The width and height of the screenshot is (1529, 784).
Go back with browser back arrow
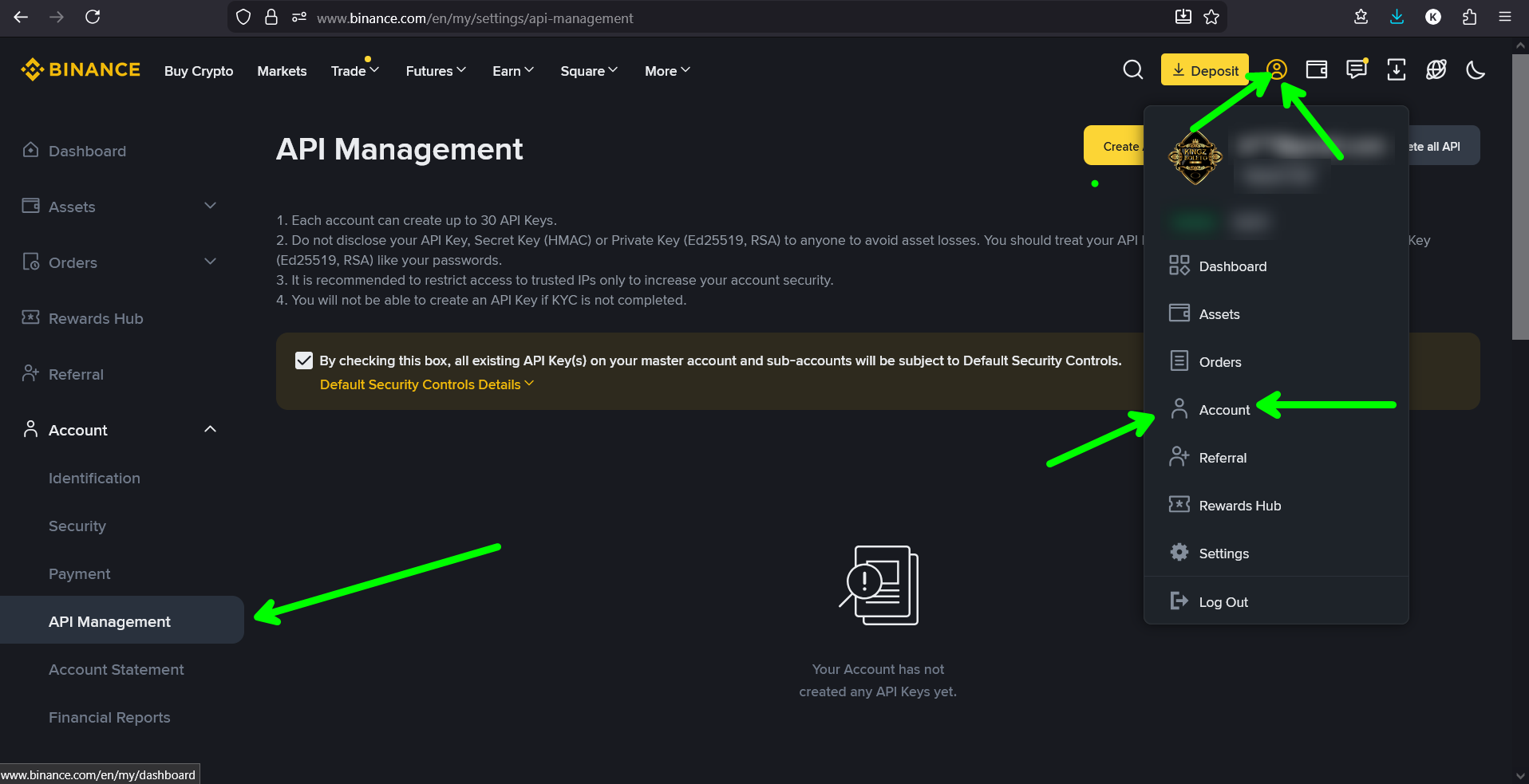tap(21, 17)
